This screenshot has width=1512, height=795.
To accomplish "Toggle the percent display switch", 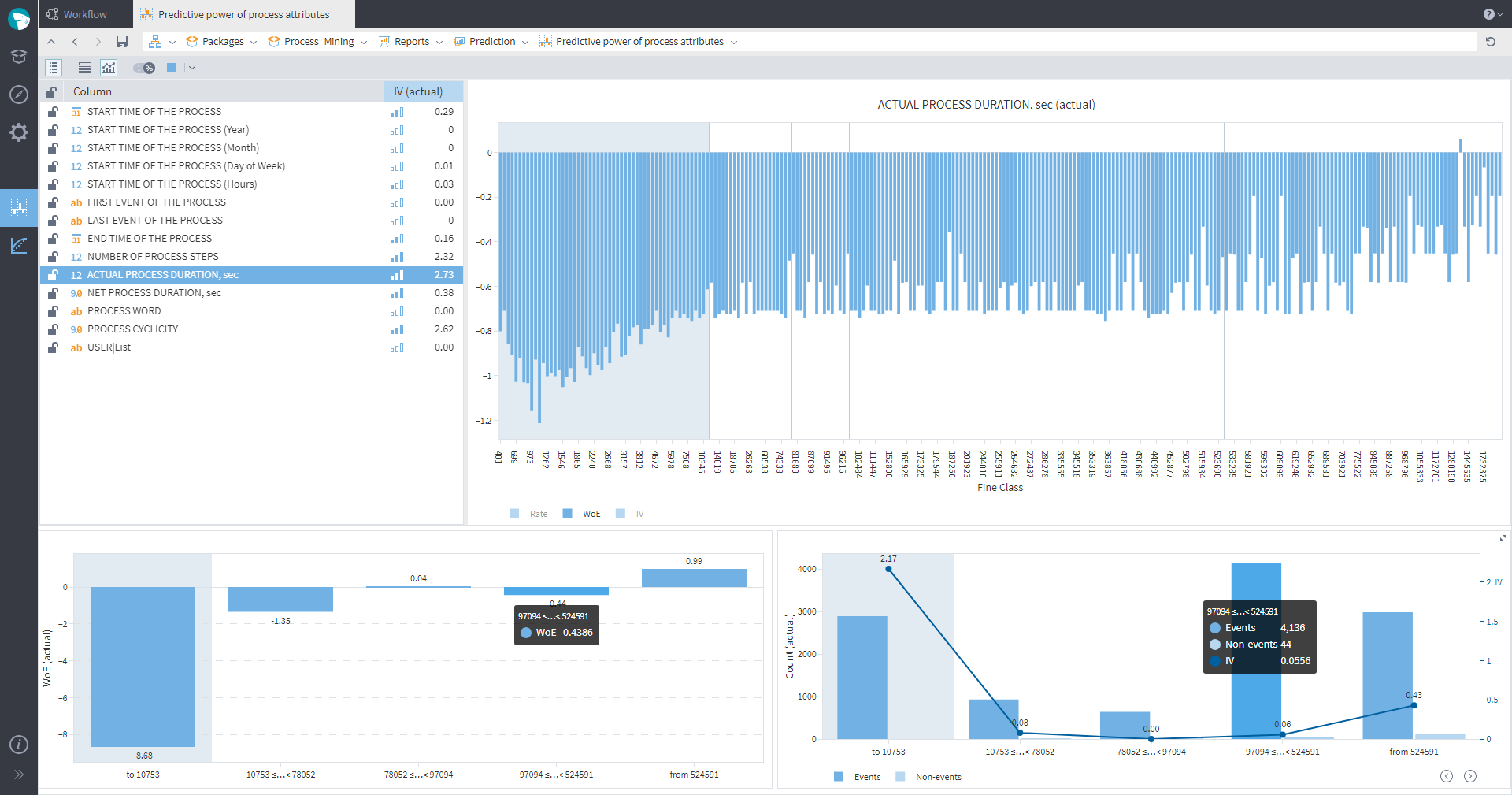I will [144, 68].
